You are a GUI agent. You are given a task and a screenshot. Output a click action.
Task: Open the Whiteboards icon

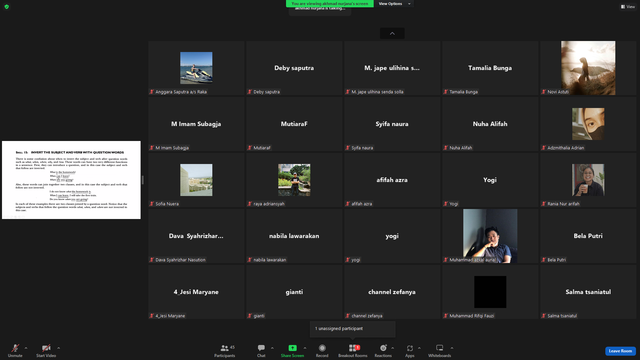(x=440, y=348)
